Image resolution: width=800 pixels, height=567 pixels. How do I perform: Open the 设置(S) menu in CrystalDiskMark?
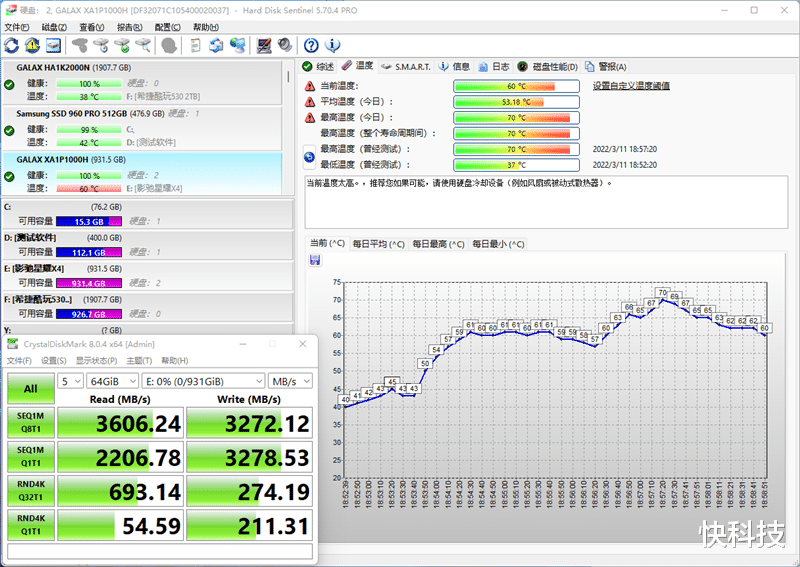[54, 360]
